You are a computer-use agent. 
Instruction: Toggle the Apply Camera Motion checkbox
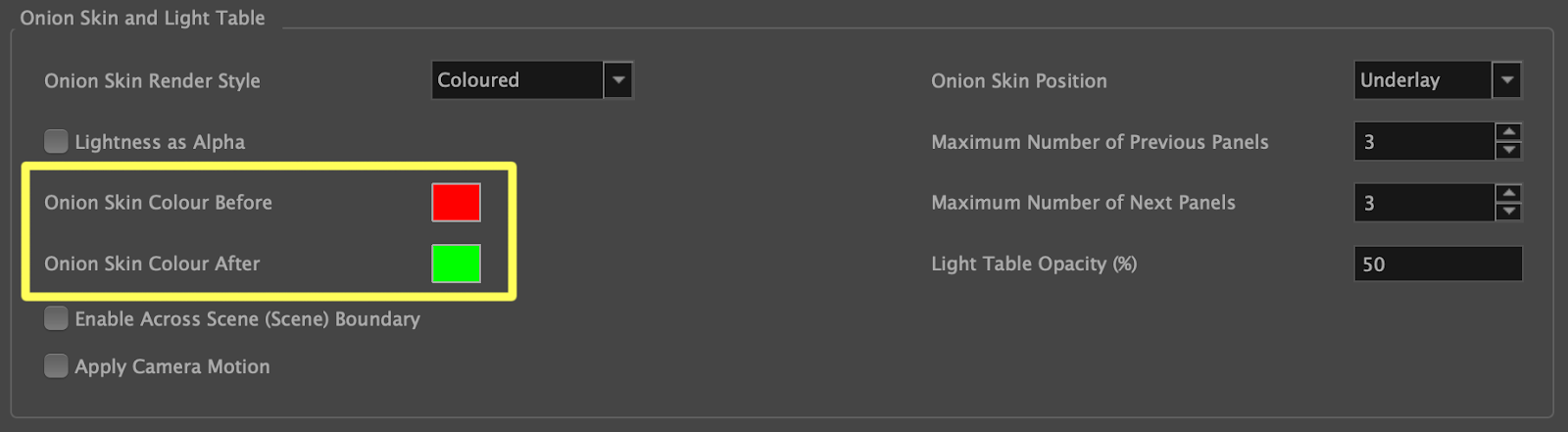57,366
